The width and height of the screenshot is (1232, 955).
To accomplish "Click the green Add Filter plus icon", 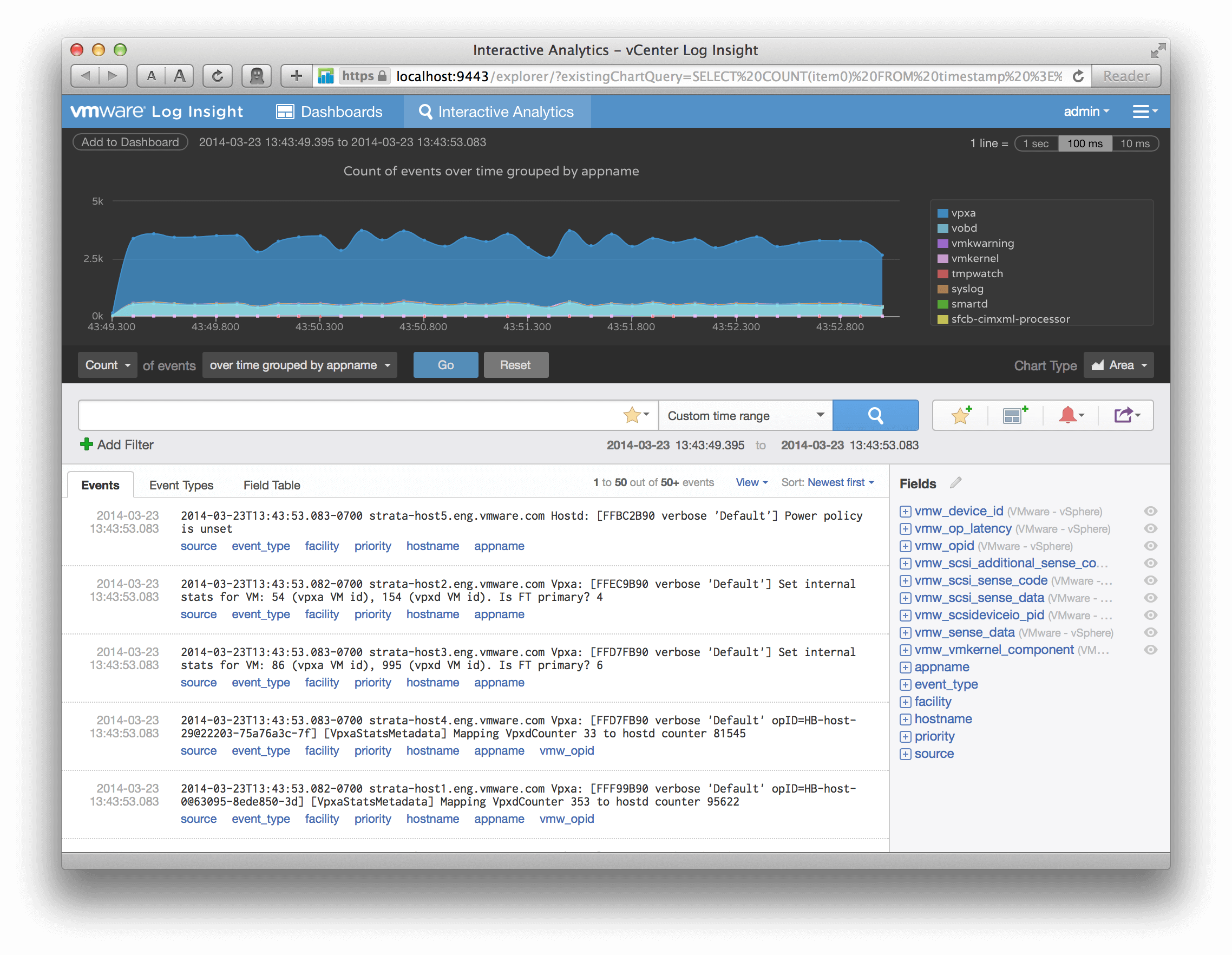I will (86, 445).
